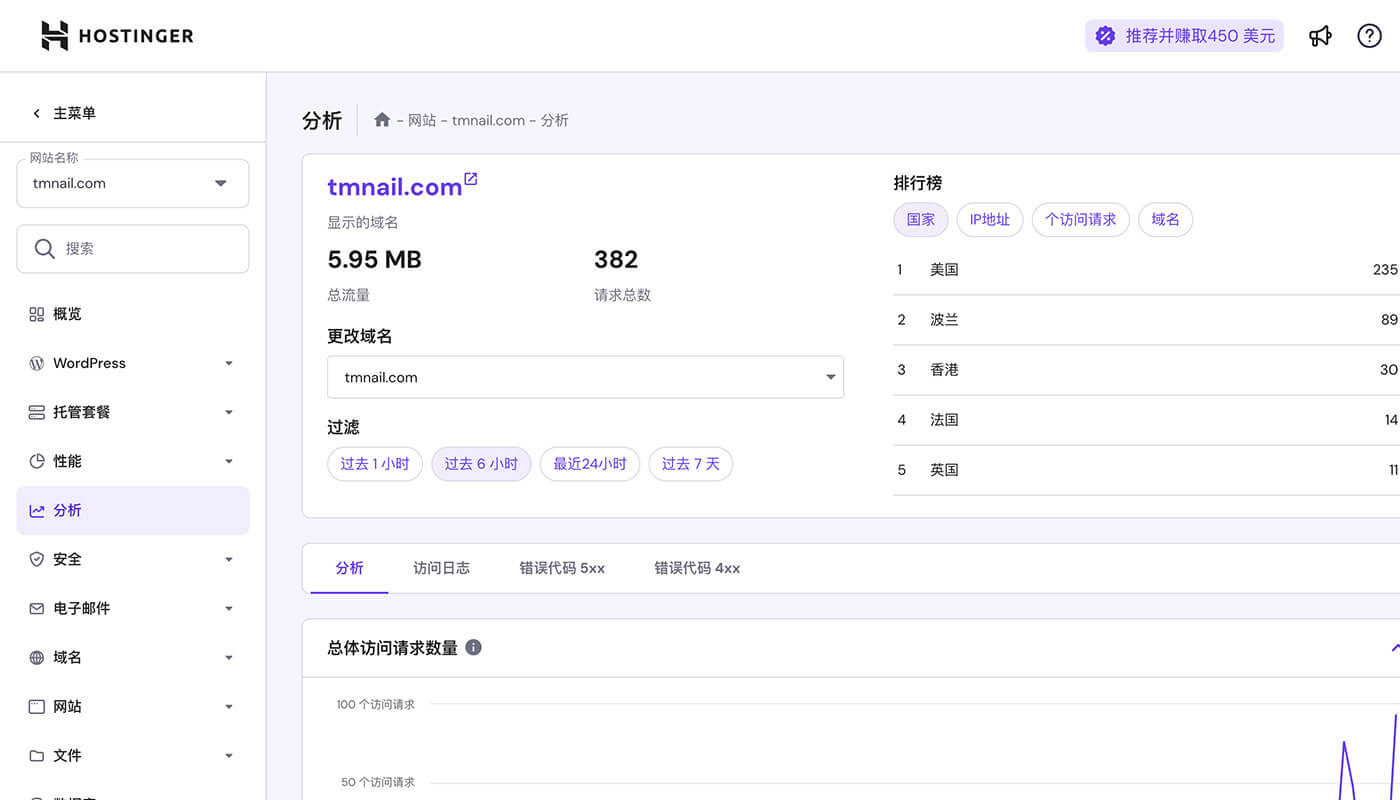Click the 分析 chart line icon in sidebar
Image resolution: width=1400 pixels, height=800 pixels.
pos(37,510)
